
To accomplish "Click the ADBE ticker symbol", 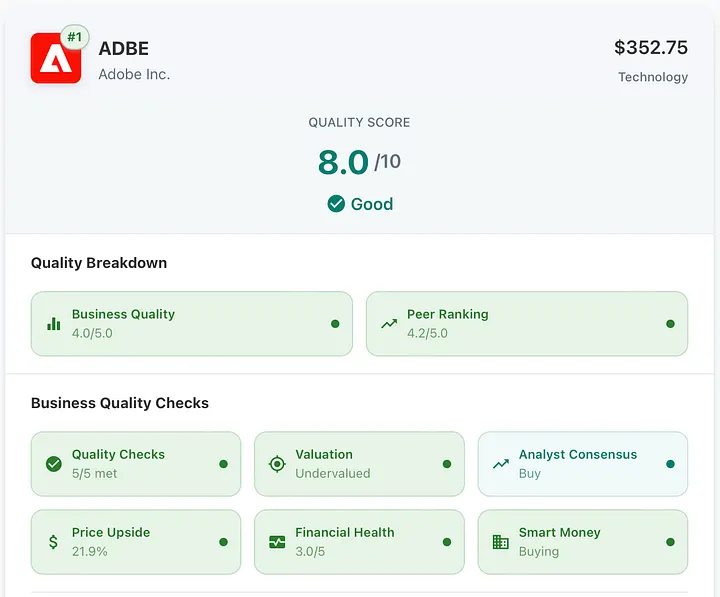I will pyautogui.click(x=124, y=48).
